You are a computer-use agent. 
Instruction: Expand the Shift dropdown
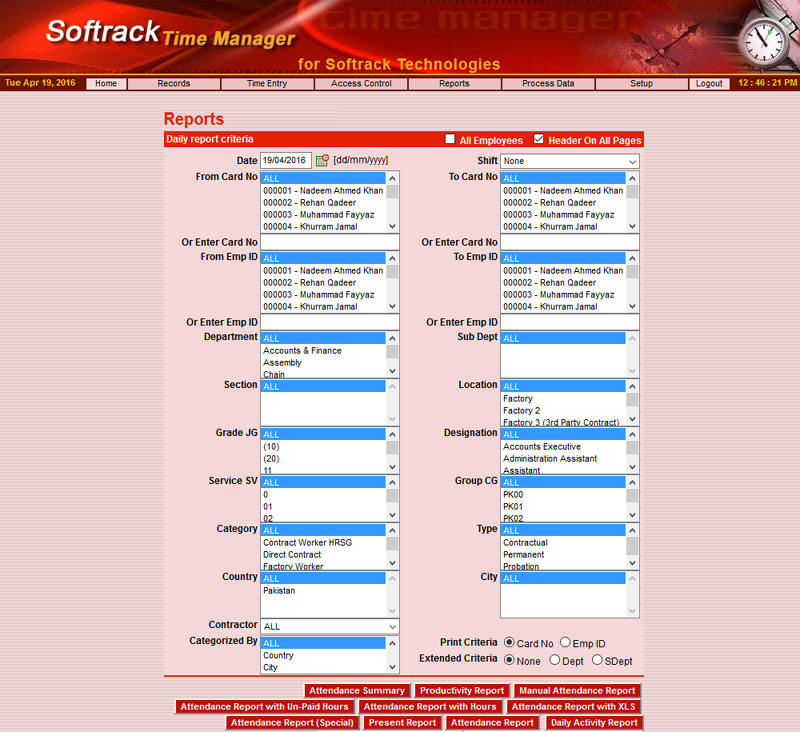pyautogui.click(x=570, y=161)
